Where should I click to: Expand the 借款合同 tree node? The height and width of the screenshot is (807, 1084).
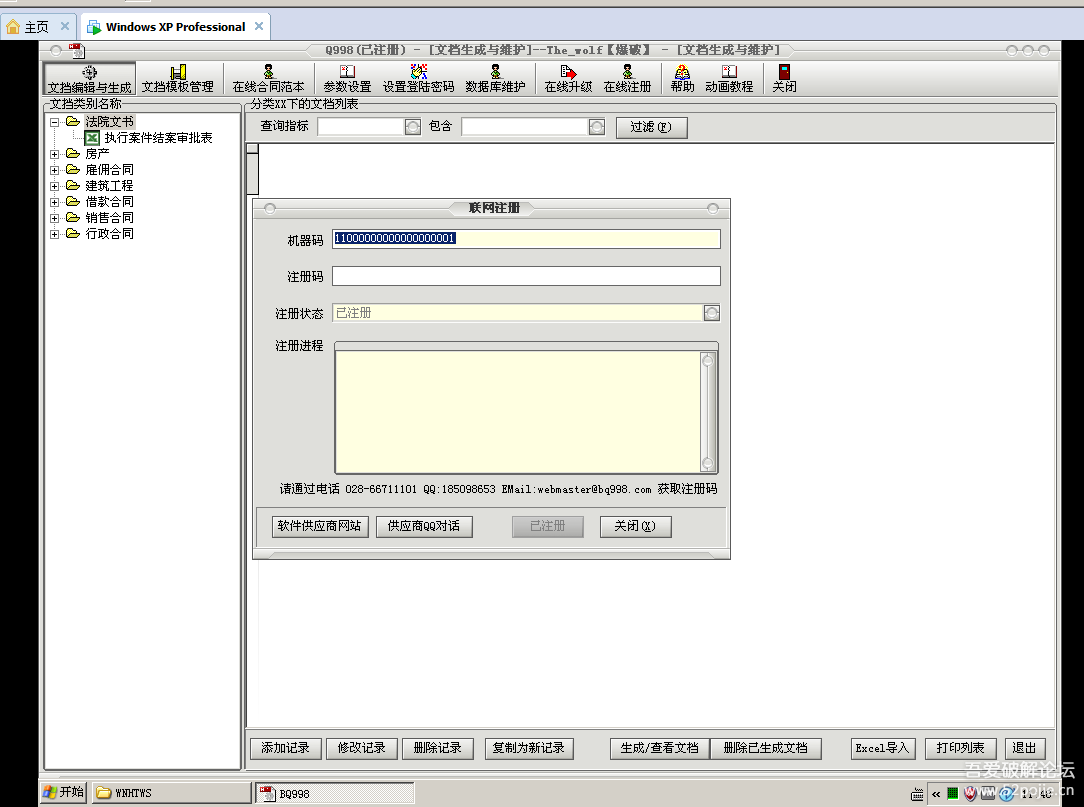[54, 202]
